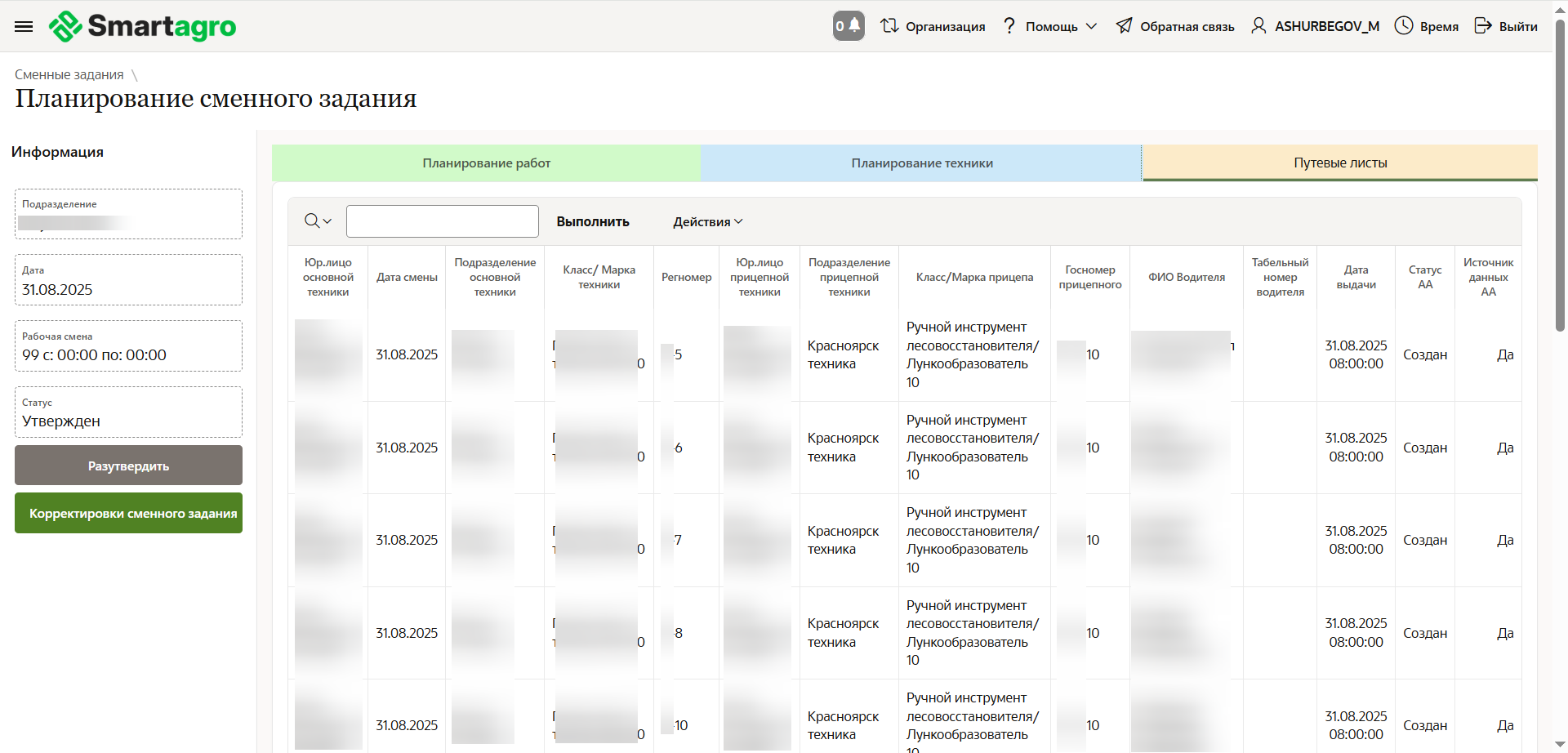
Task: Expand the search column selector magnifier
Action: tap(318, 221)
